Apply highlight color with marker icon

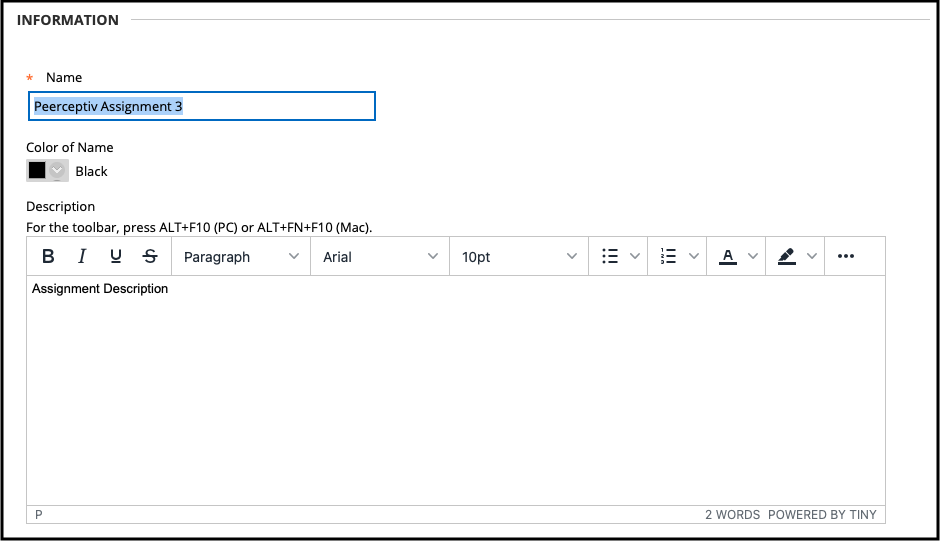(787, 257)
